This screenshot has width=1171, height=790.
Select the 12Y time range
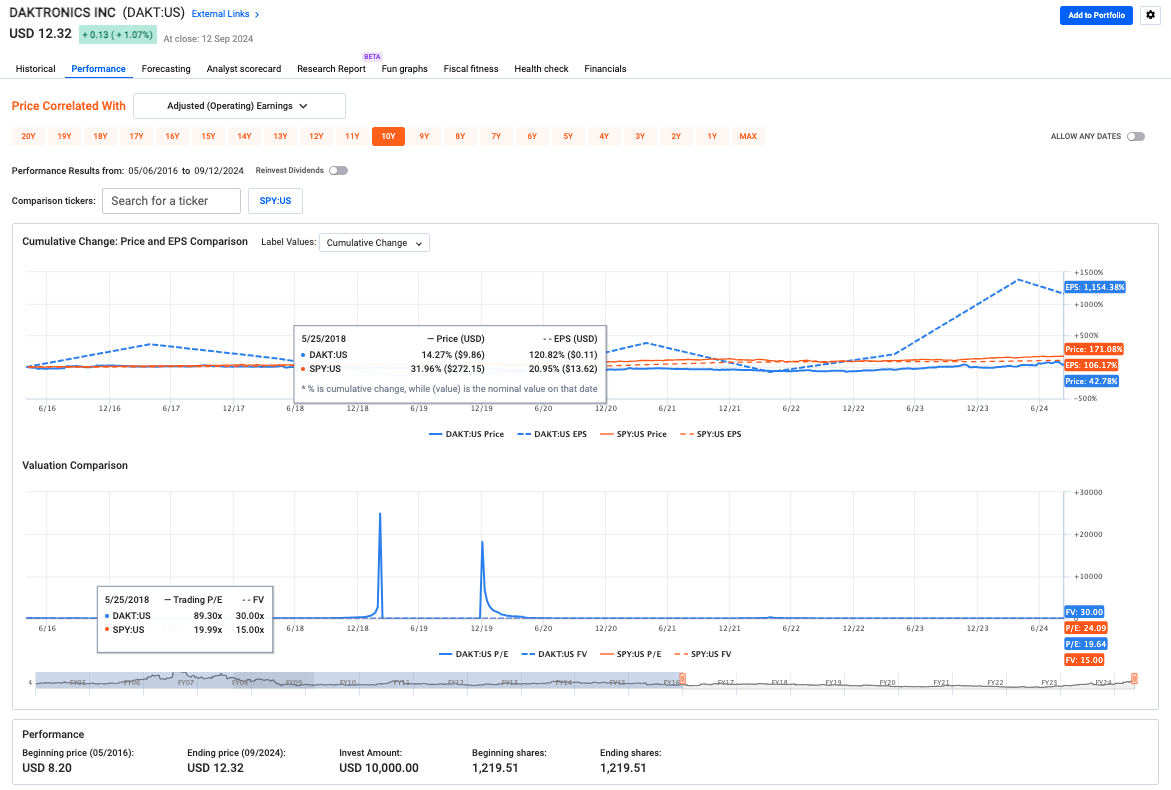tap(317, 137)
